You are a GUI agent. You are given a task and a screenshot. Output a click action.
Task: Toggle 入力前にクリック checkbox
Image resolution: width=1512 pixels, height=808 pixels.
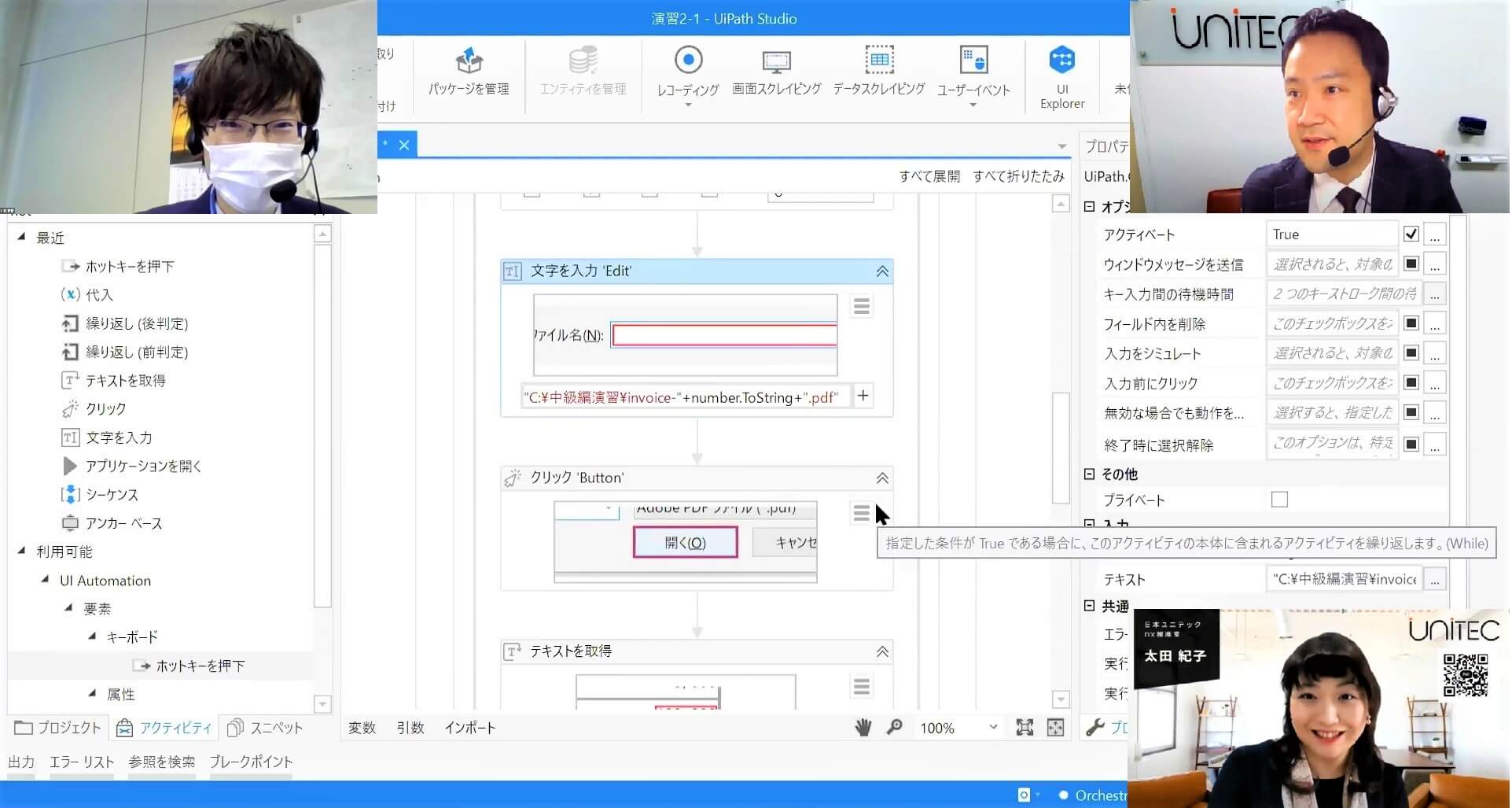click(1411, 382)
